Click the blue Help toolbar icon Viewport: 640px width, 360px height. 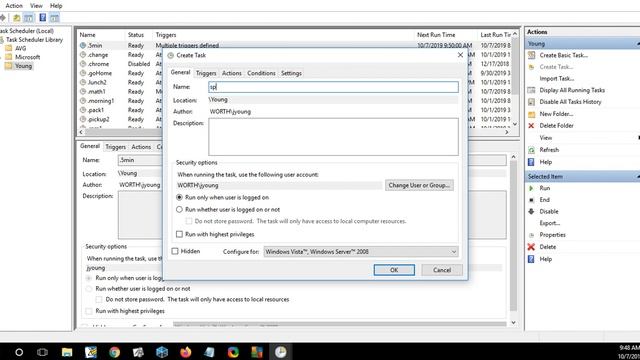click(42, 18)
